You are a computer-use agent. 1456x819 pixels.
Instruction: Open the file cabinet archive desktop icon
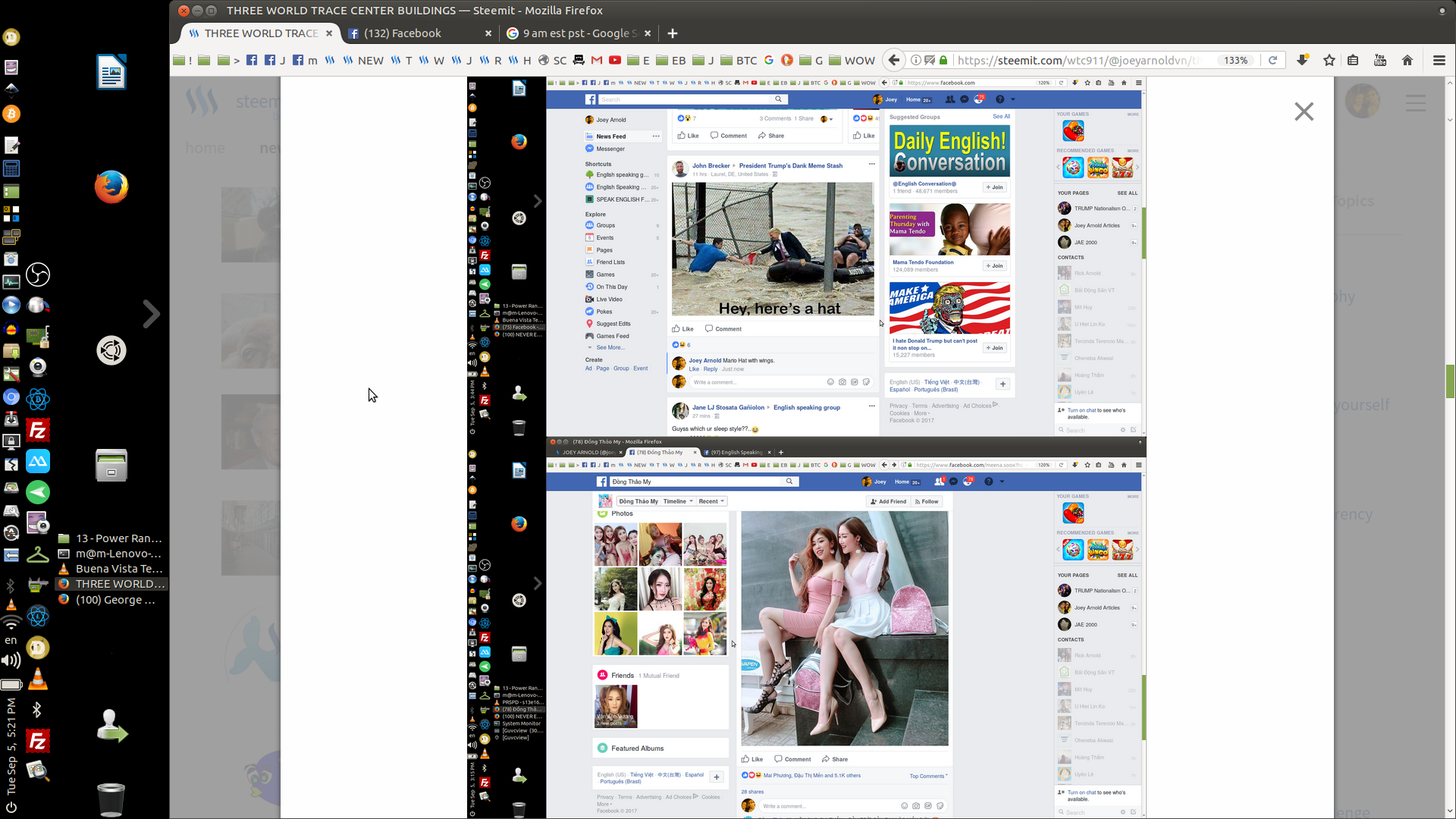(111, 465)
